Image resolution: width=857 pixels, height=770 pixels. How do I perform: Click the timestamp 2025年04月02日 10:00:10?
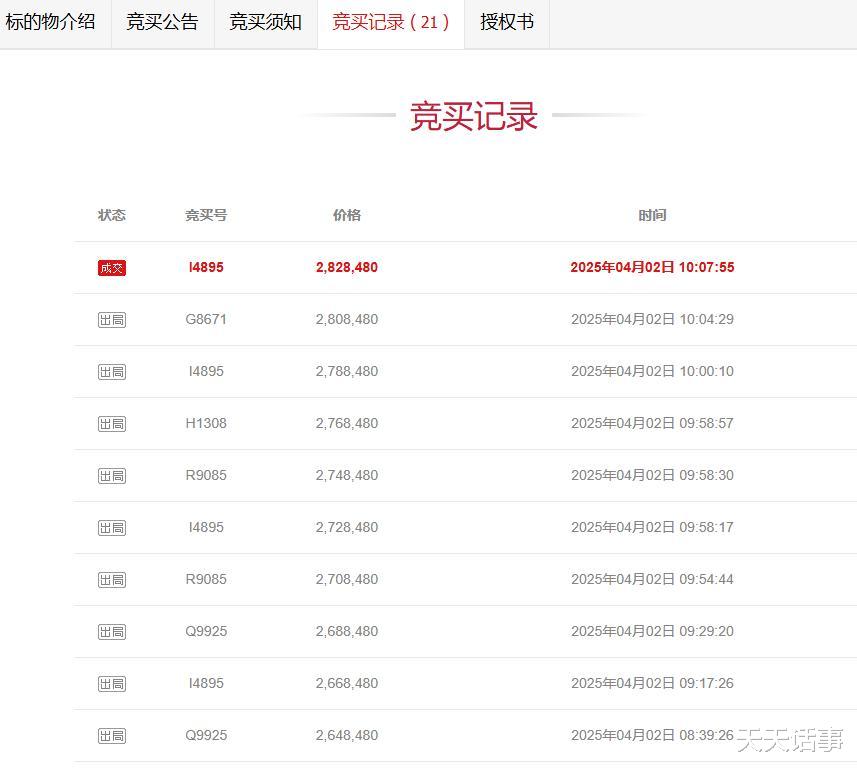653,371
